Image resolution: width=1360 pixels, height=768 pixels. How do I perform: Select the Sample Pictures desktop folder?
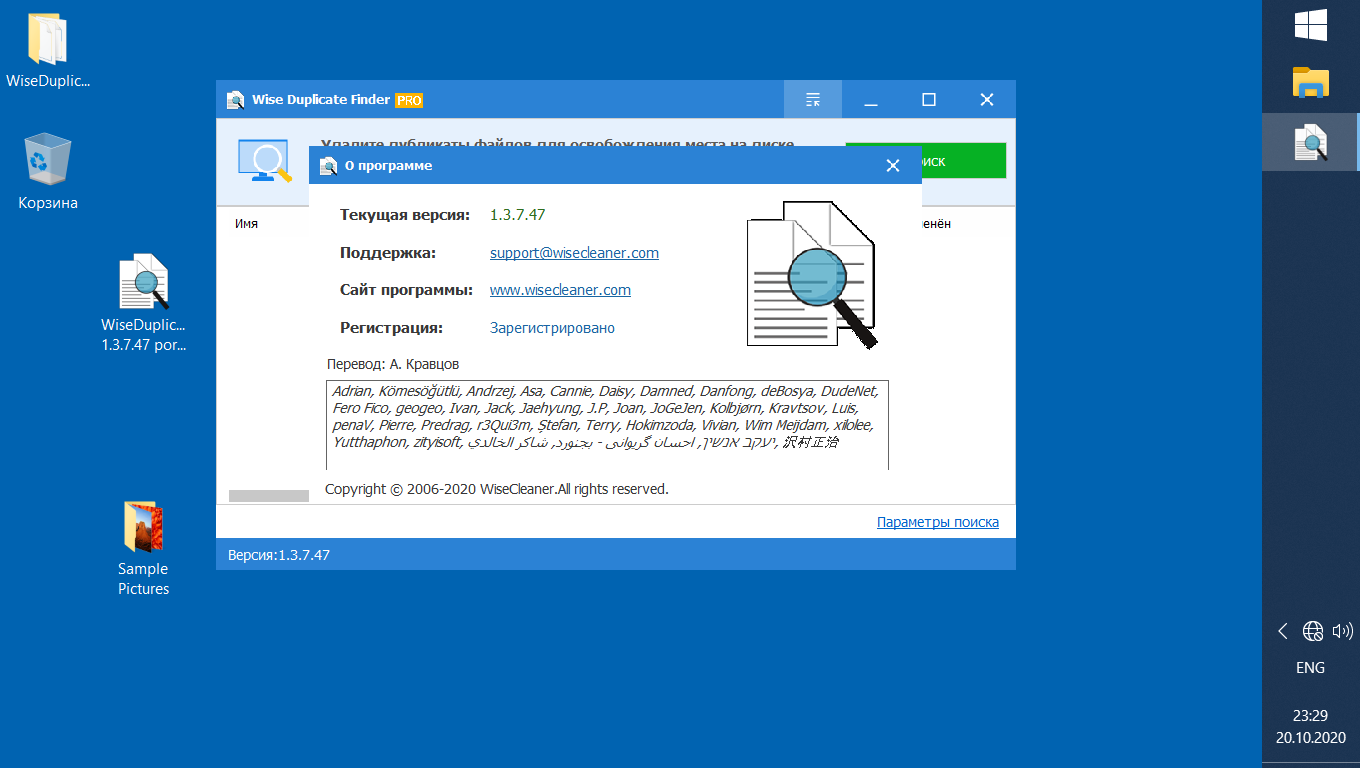pos(144,548)
